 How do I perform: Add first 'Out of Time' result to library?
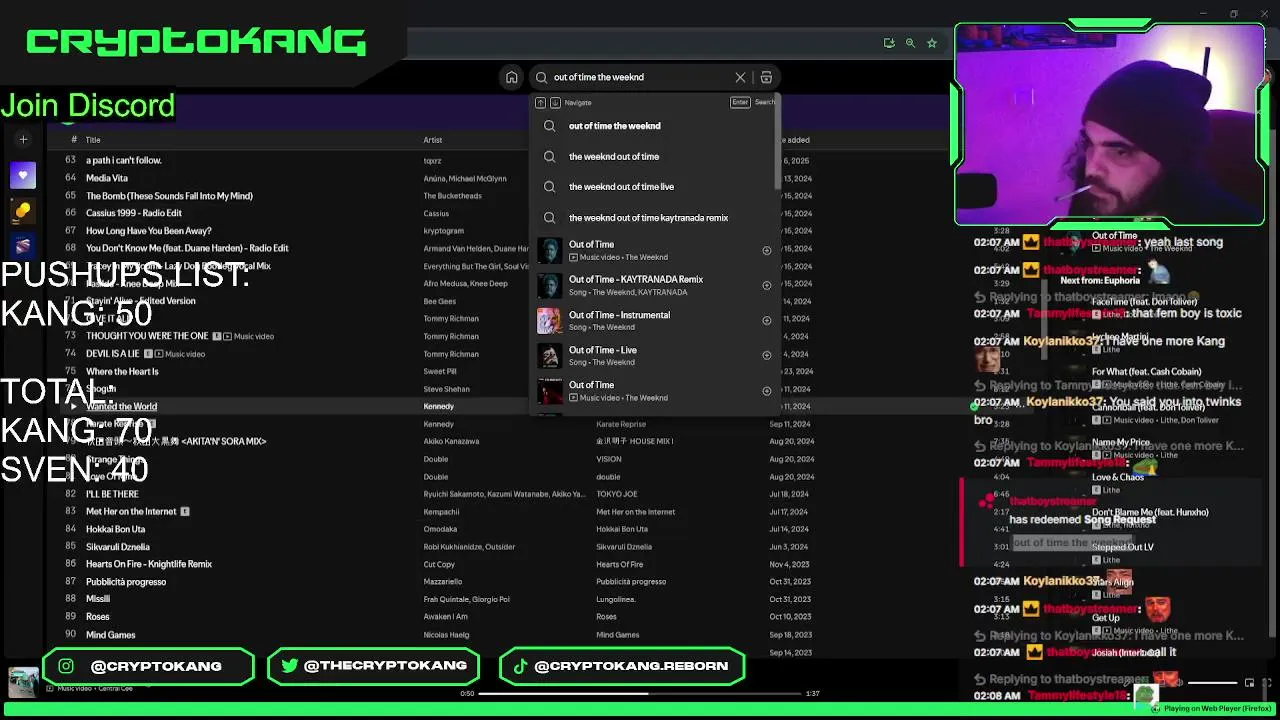point(767,250)
